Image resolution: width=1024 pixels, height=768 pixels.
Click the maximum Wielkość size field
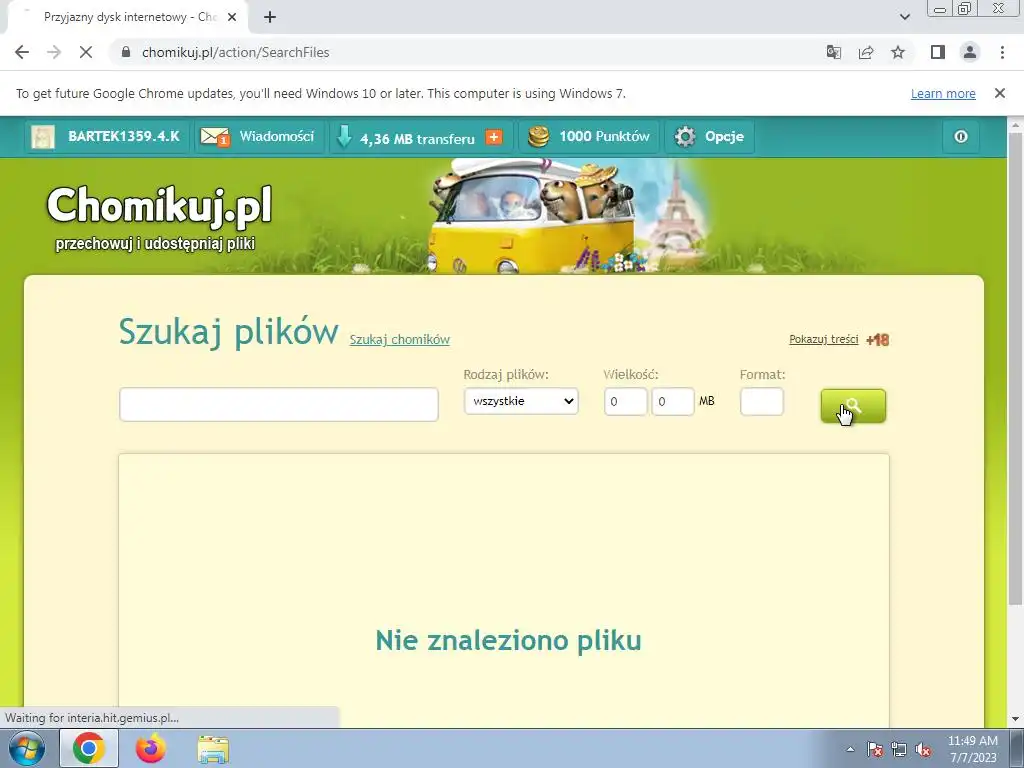click(673, 401)
